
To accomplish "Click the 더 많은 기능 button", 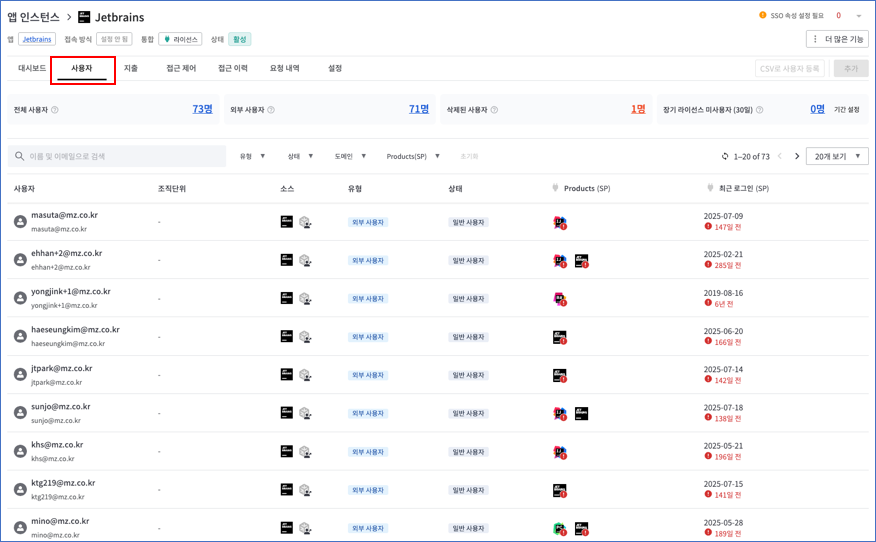I will (837, 39).
